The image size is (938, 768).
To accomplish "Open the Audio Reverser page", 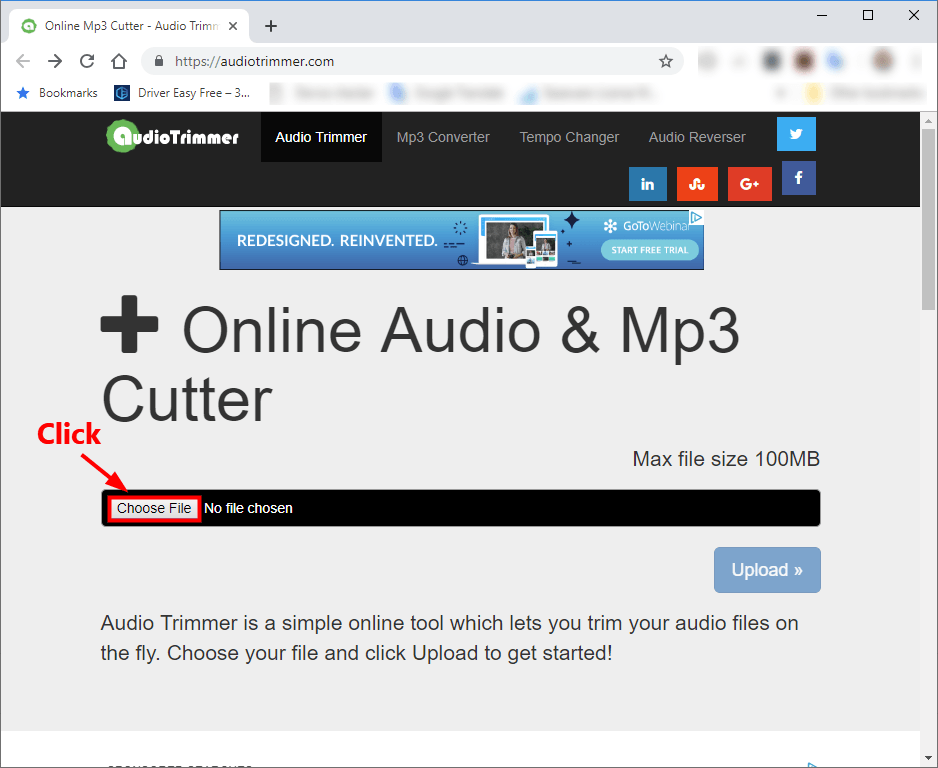I will click(697, 137).
